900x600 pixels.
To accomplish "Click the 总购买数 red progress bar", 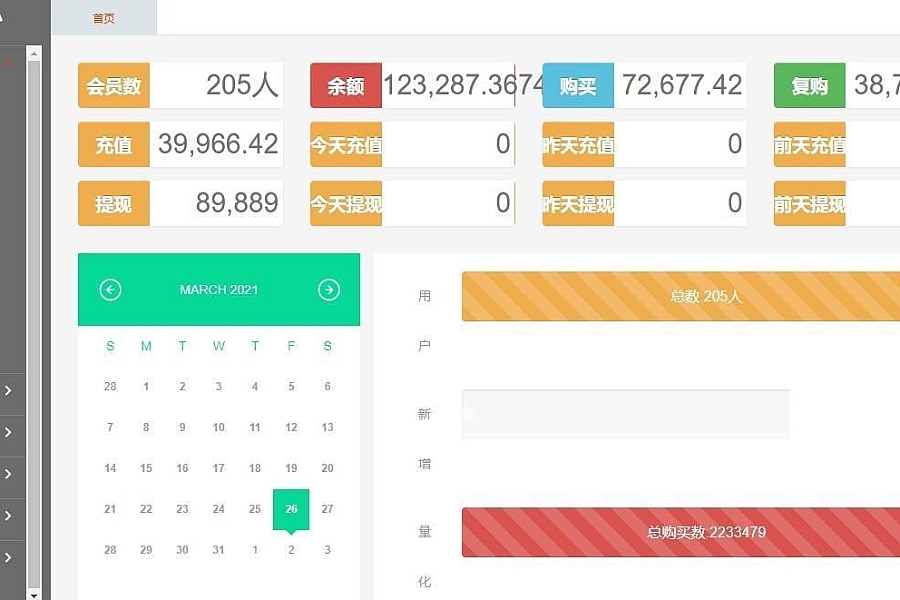I will 681,532.
